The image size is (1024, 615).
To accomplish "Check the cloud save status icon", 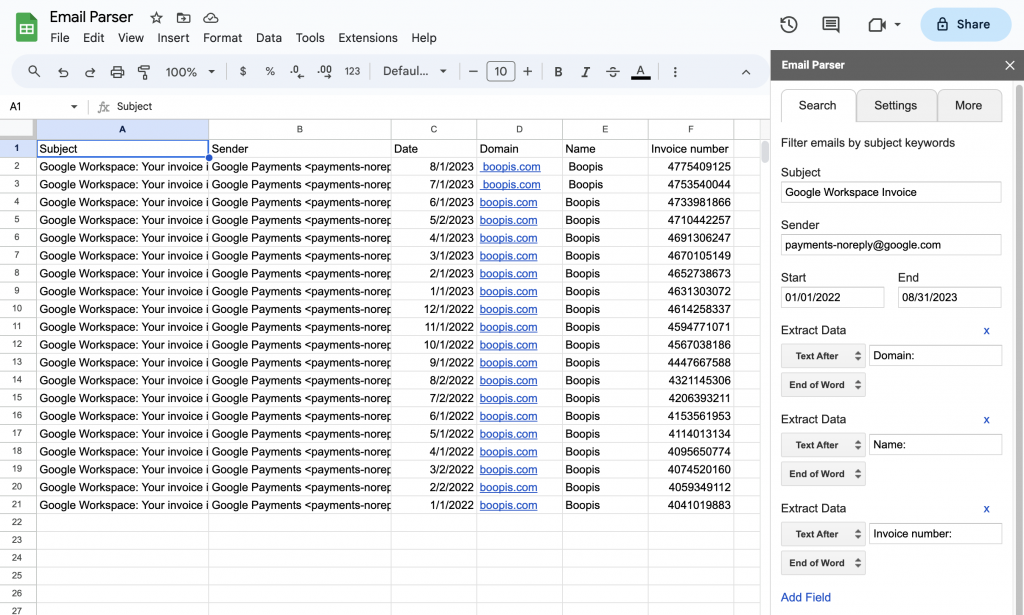I will point(210,18).
